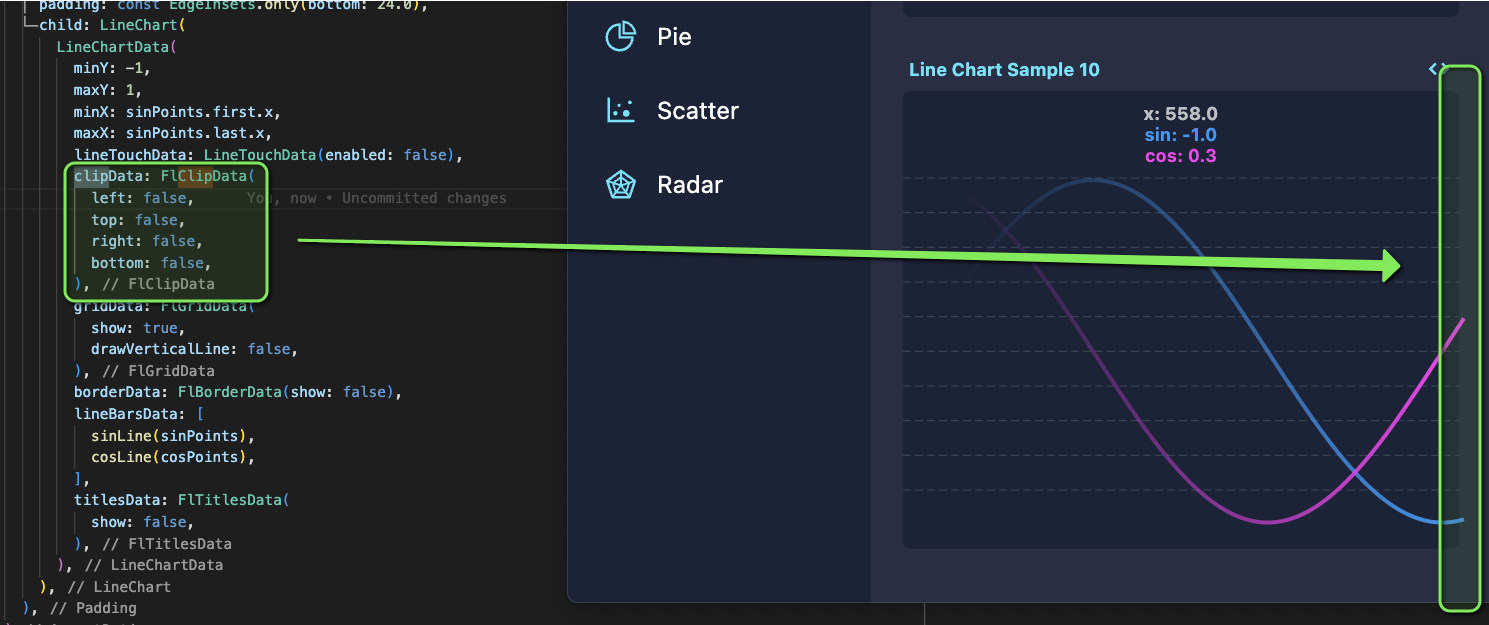Select the Radar entry in the chart menu
The width and height of the screenshot is (1489, 625).
coord(689,184)
